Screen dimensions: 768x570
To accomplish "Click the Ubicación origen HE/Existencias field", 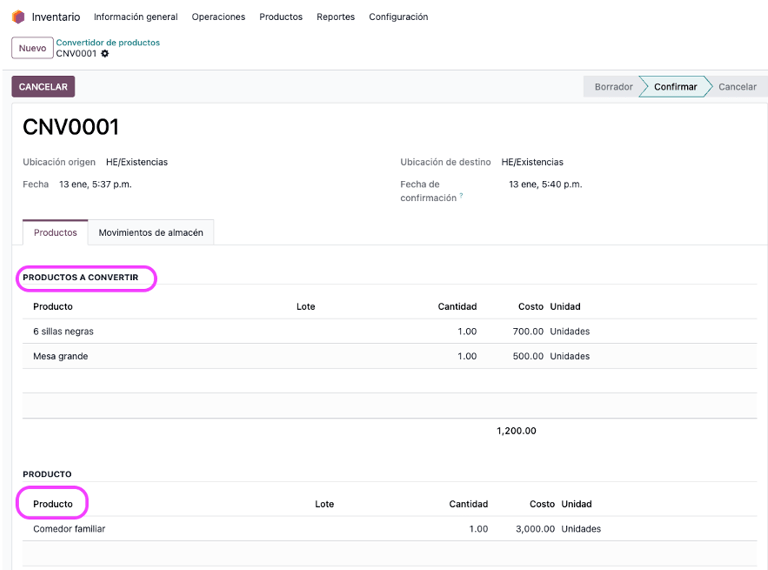I will [137, 162].
